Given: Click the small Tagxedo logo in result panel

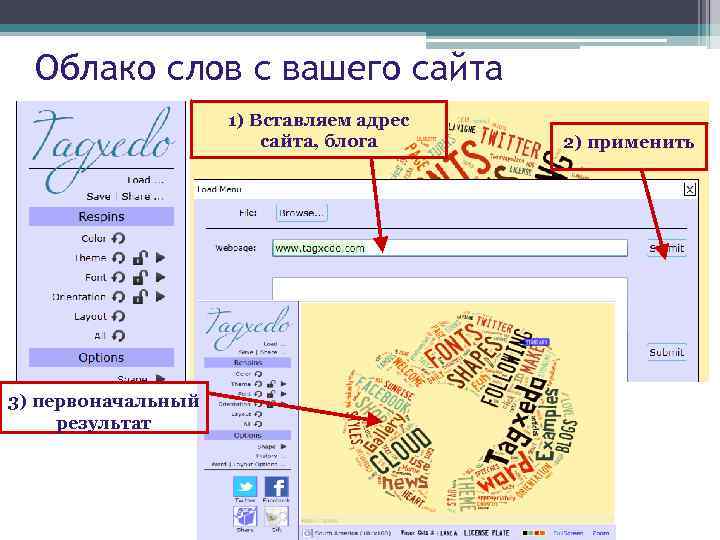Looking at the screenshot, I should click(x=248, y=328).
